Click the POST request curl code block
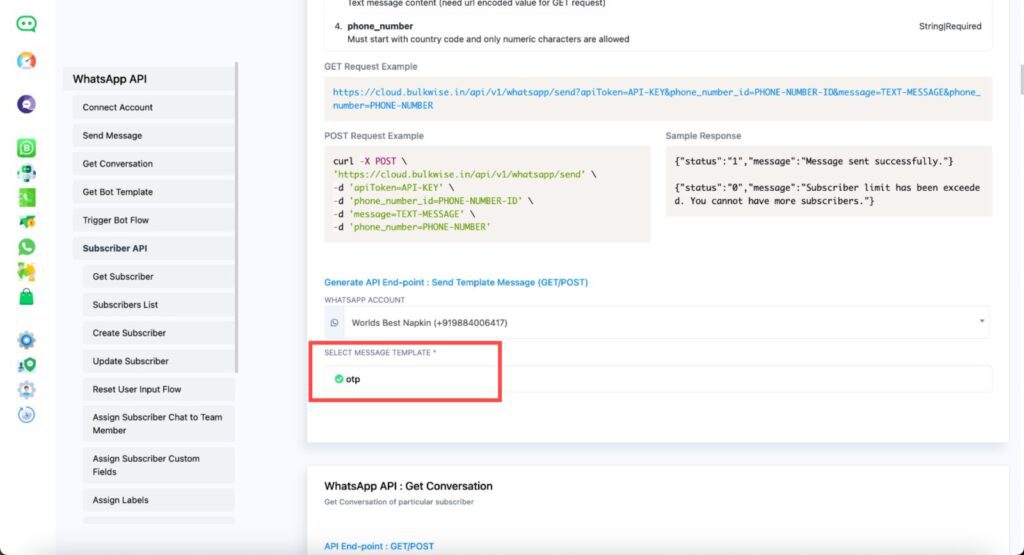Image resolution: width=1024 pixels, height=555 pixels. click(x=487, y=194)
